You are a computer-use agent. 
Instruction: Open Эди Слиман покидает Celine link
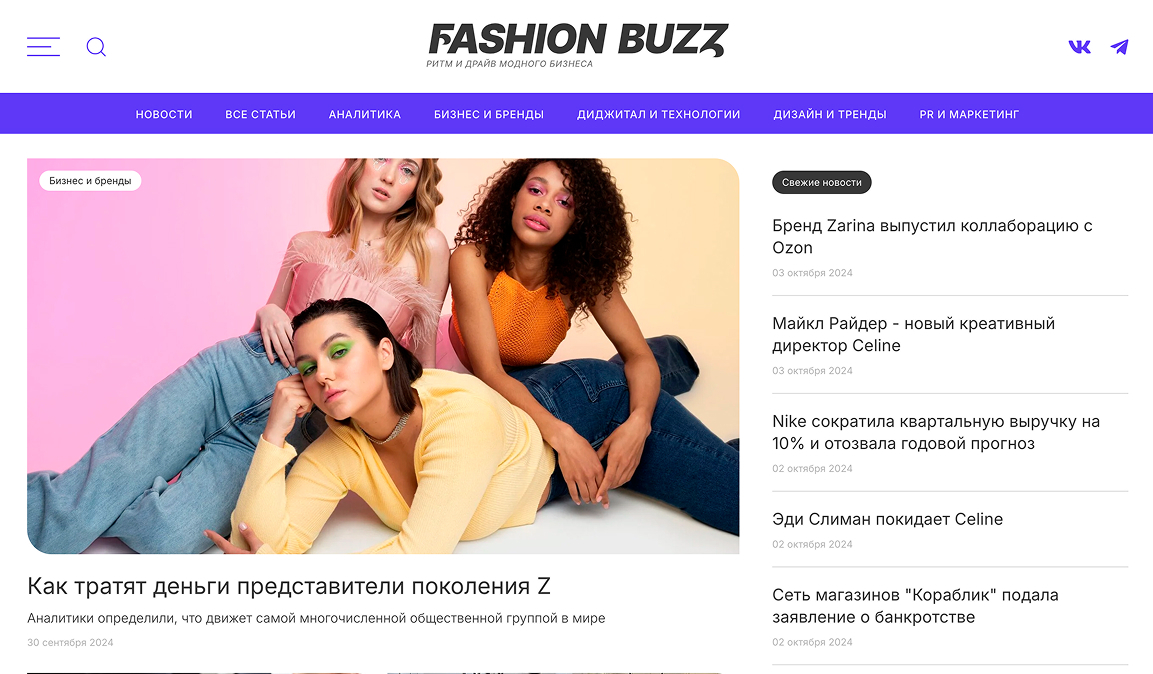[x=888, y=519]
